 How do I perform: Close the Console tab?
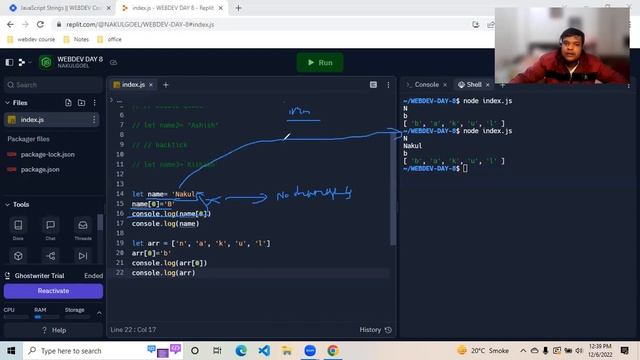pyautogui.click(x=445, y=85)
